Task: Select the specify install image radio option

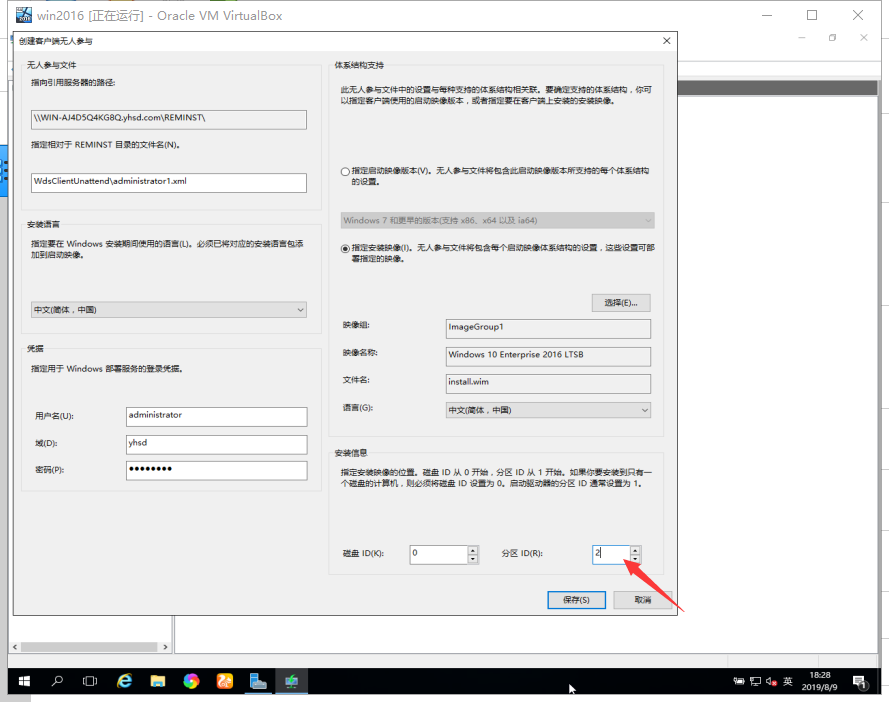Action: (345, 248)
